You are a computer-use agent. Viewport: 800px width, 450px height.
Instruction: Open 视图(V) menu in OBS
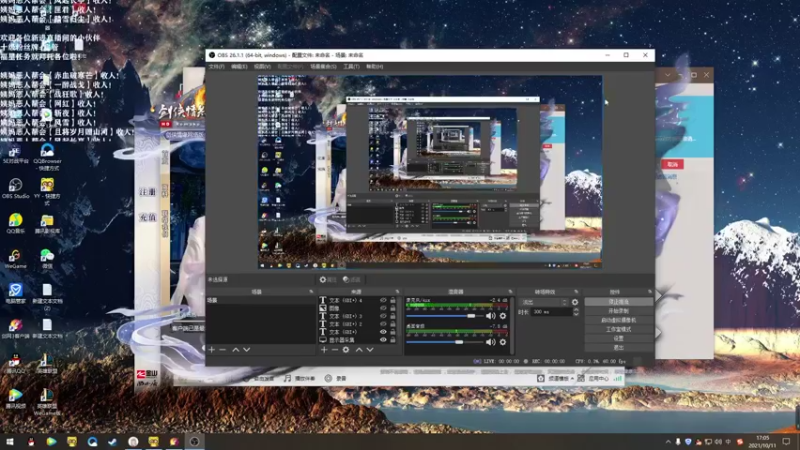point(262,67)
